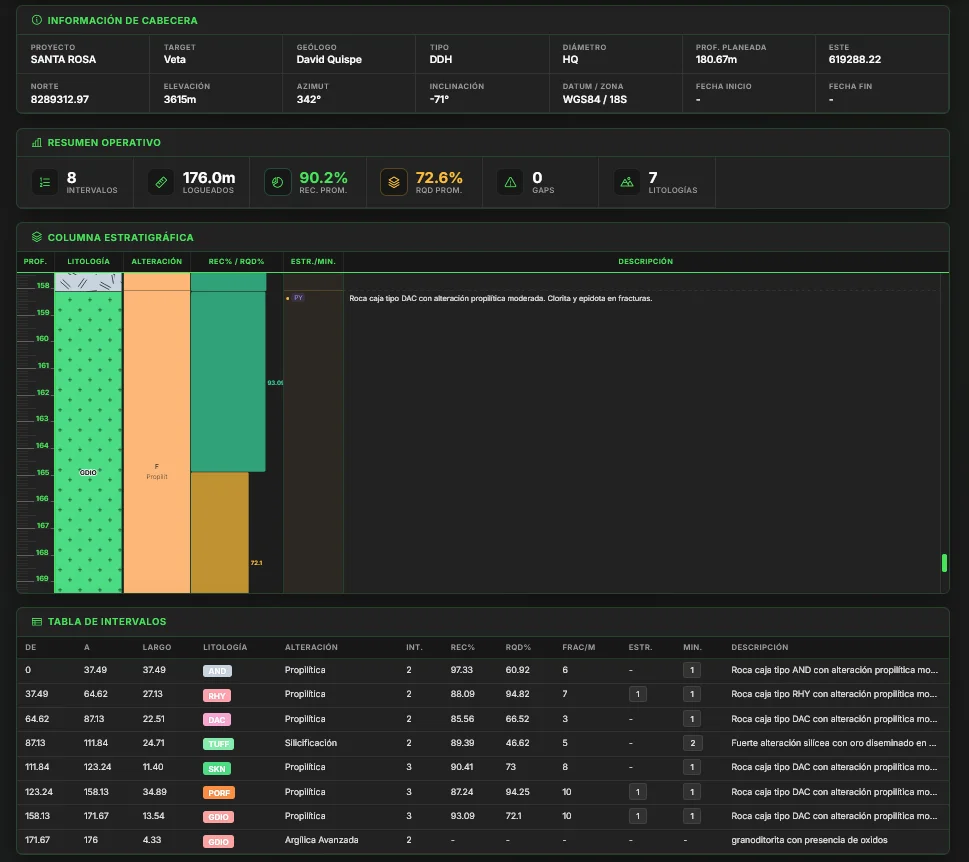
Task: Click the table icon beside Tabla de Intervalos
Action: pos(36,622)
